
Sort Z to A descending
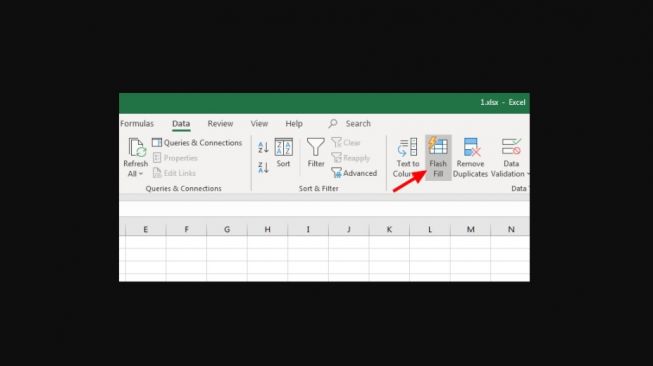click(263, 167)
